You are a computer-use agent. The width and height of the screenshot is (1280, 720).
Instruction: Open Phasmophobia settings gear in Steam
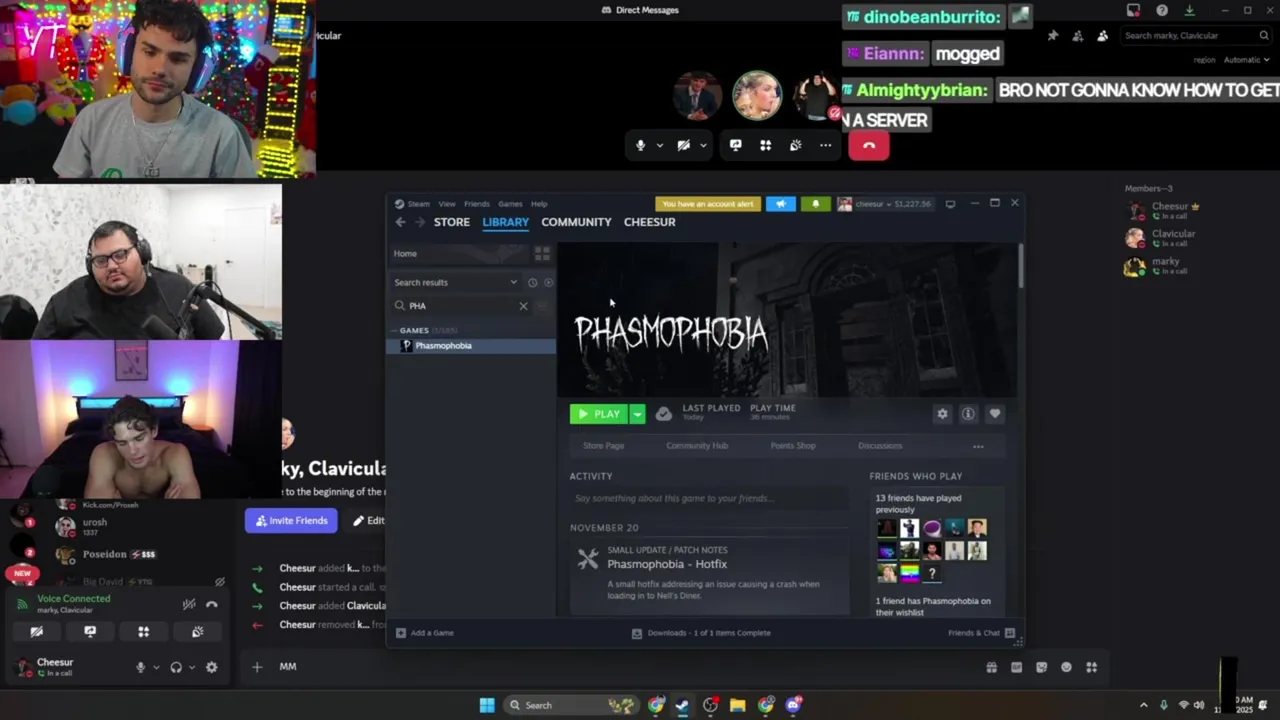(x=942, y=414)
